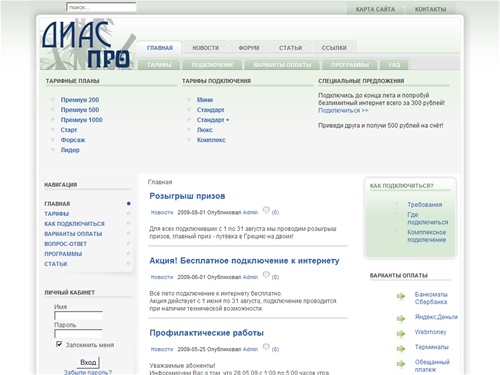Click the green arrow beside Обещанный платеж
Screen dimensions: 500x375
point(401,364)
